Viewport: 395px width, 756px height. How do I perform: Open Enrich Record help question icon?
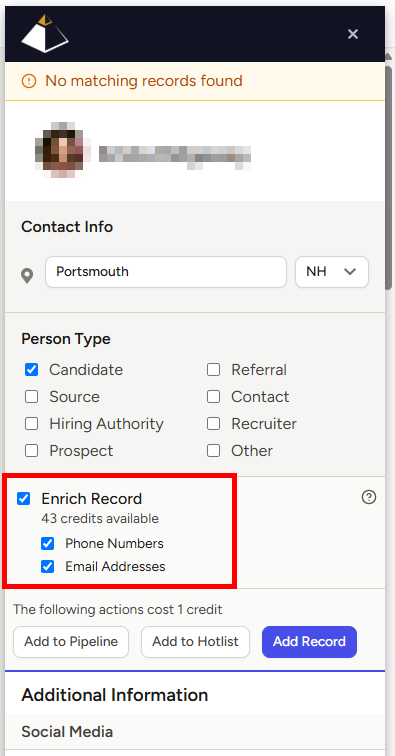coord(369,497)
